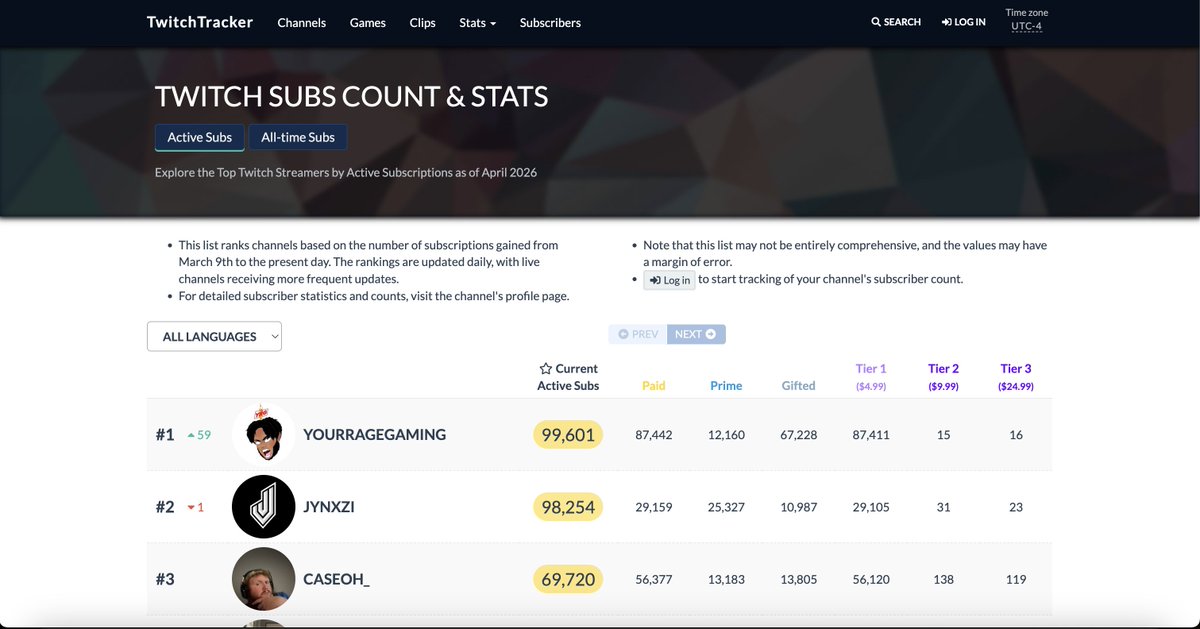The height and width of the screenshot is (629, 1200).
Task: Click the SEARCH magnifier link
Action: pos(896,22)
